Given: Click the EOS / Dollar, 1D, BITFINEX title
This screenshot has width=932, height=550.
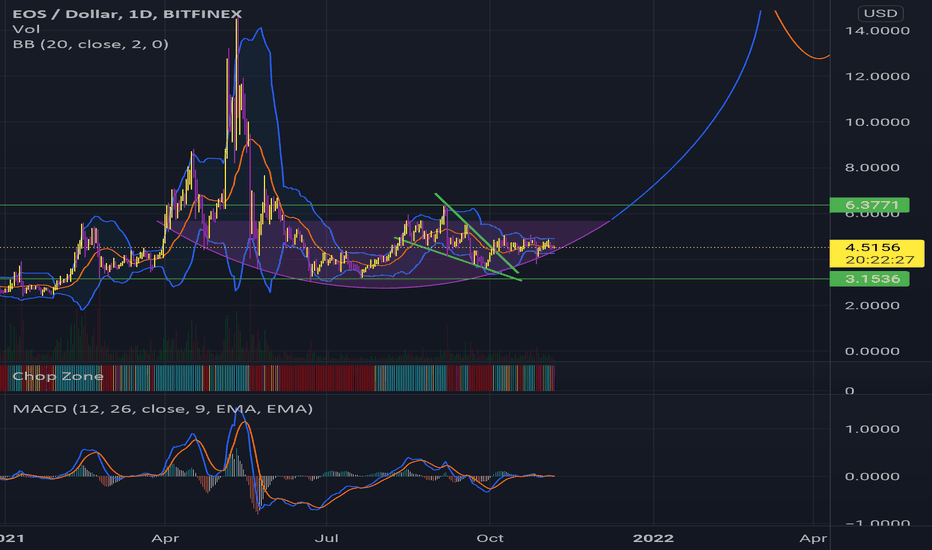Looking at the screenshot, I should tap(127, 14).
